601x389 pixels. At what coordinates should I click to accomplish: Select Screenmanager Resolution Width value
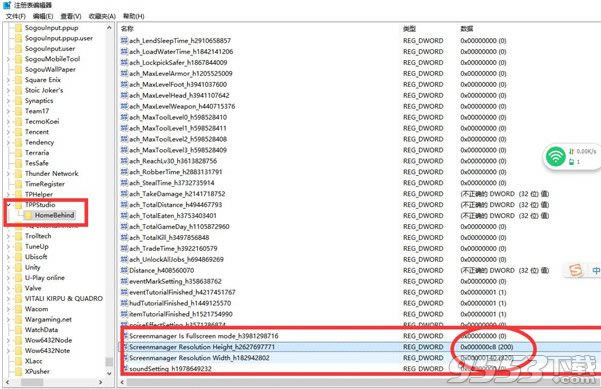coord(199,358)
